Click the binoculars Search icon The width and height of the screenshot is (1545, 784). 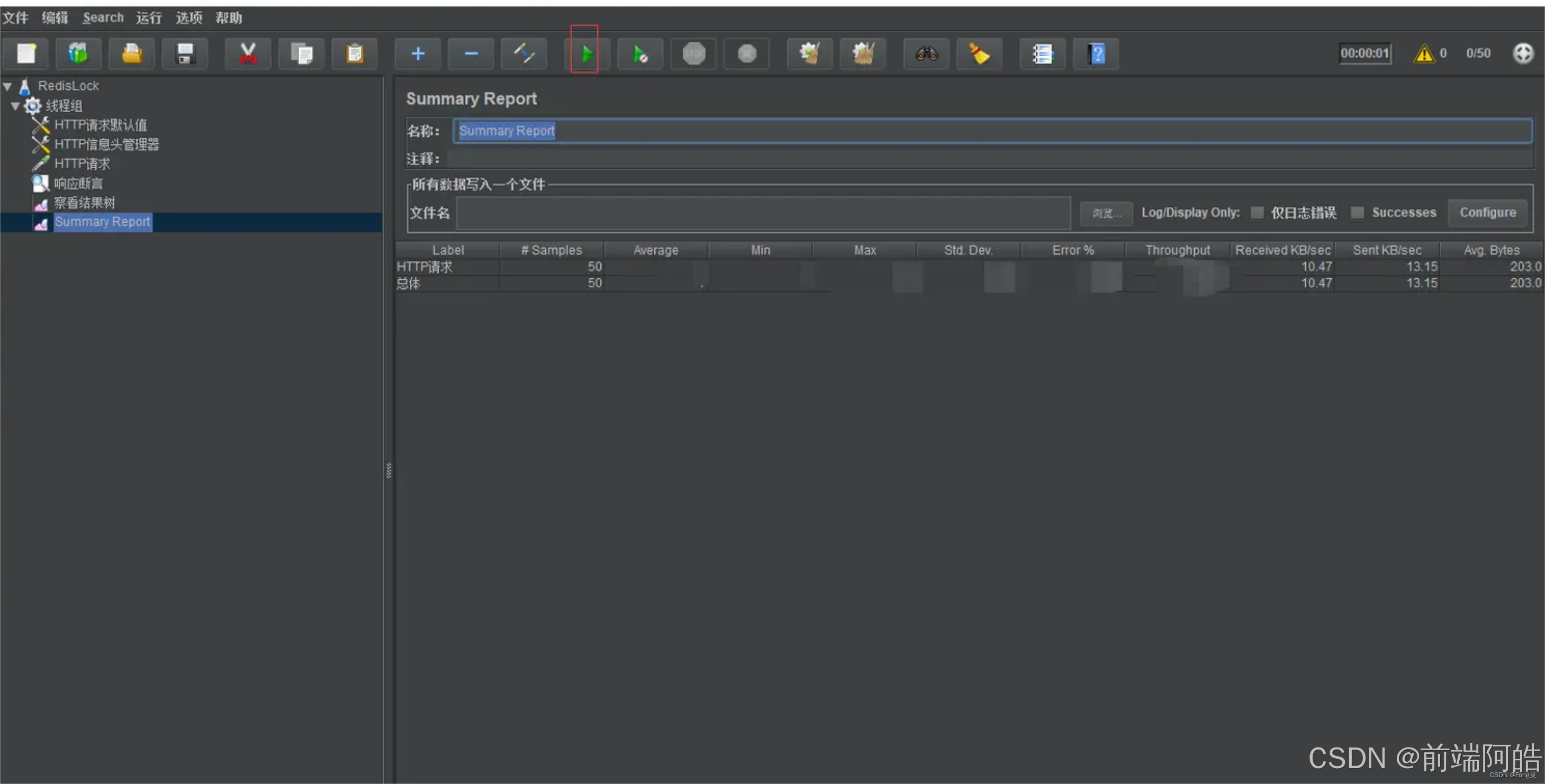click(926, 54)
